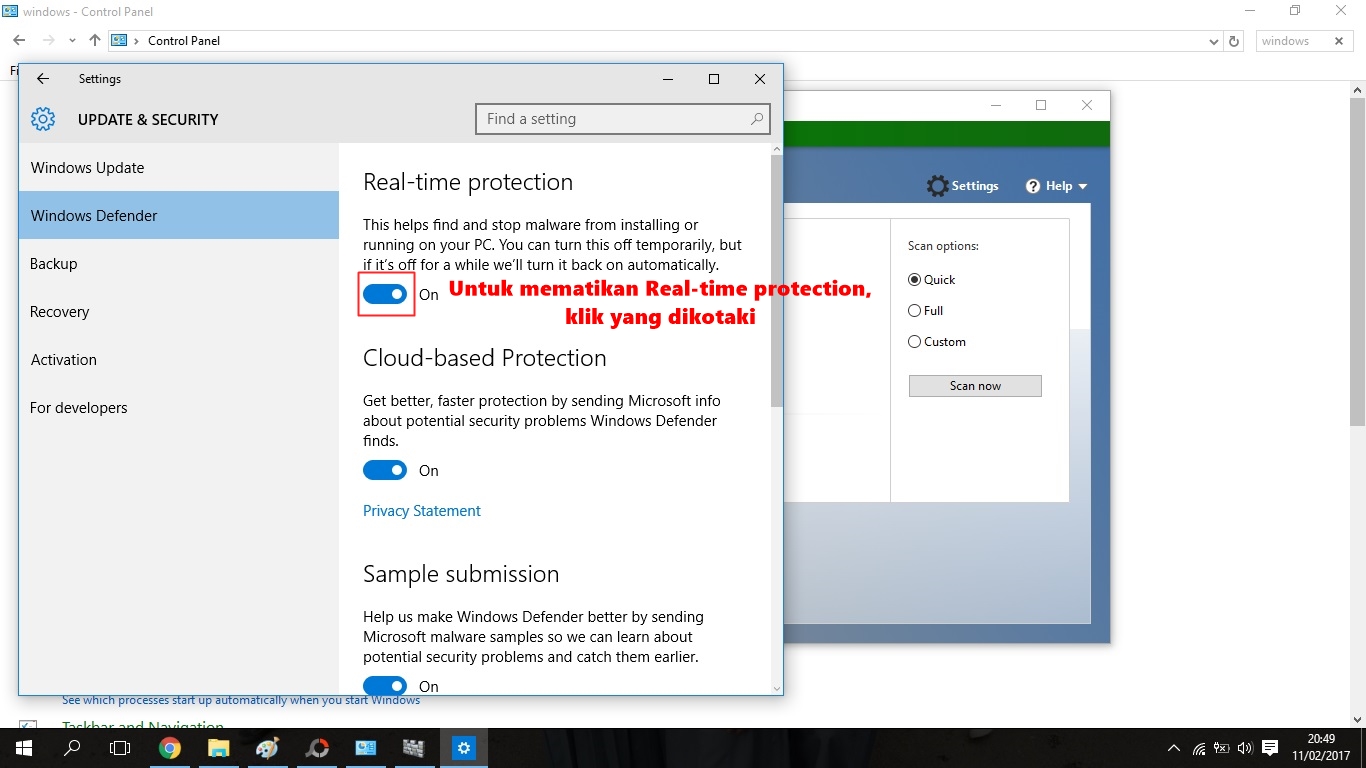The image size is (1366, 768).
Task: Open the Windows Start menu
Action: 23,748
